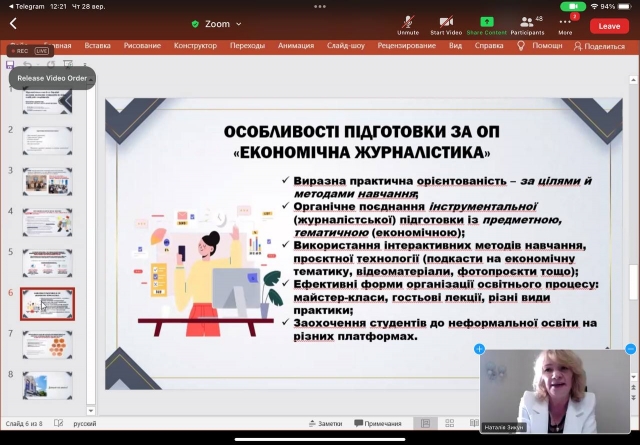Click the slide area vertical scrollbar thumb
The width and height of the screenshot is (640, 445).
pos(633,282)
